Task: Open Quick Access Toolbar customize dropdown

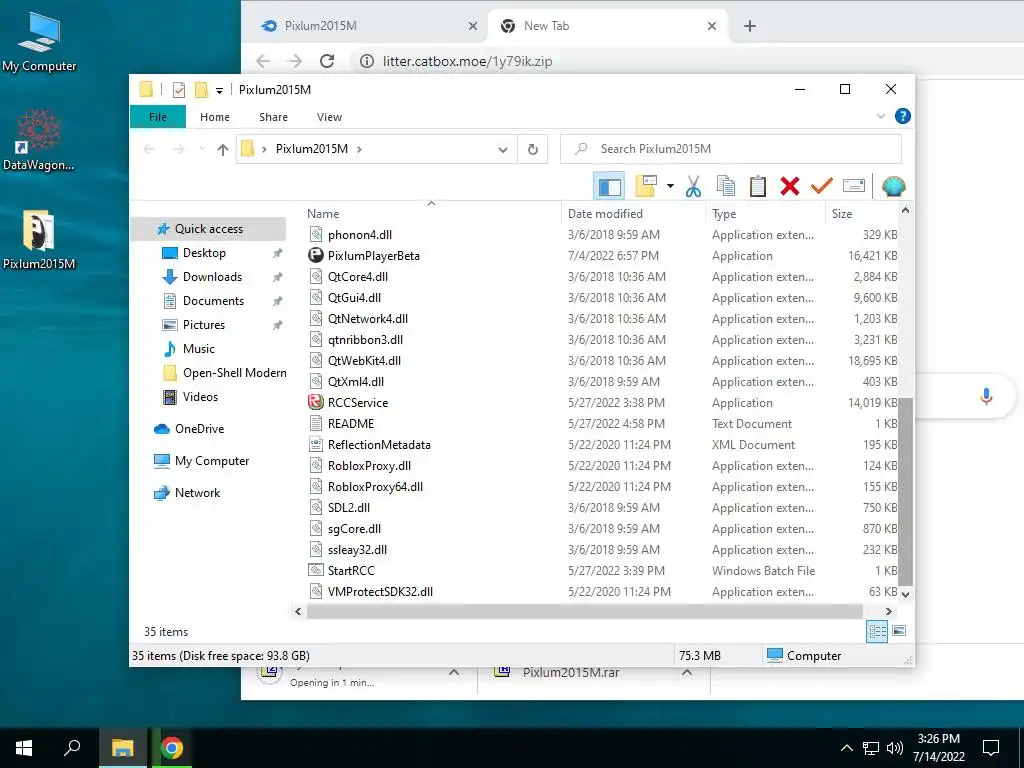Action: [x=219, y=90]
